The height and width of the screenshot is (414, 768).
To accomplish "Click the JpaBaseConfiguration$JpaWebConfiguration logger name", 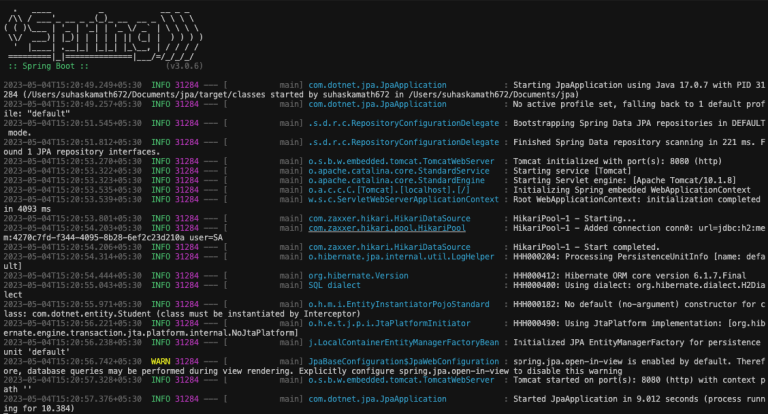I will (403, 362).
